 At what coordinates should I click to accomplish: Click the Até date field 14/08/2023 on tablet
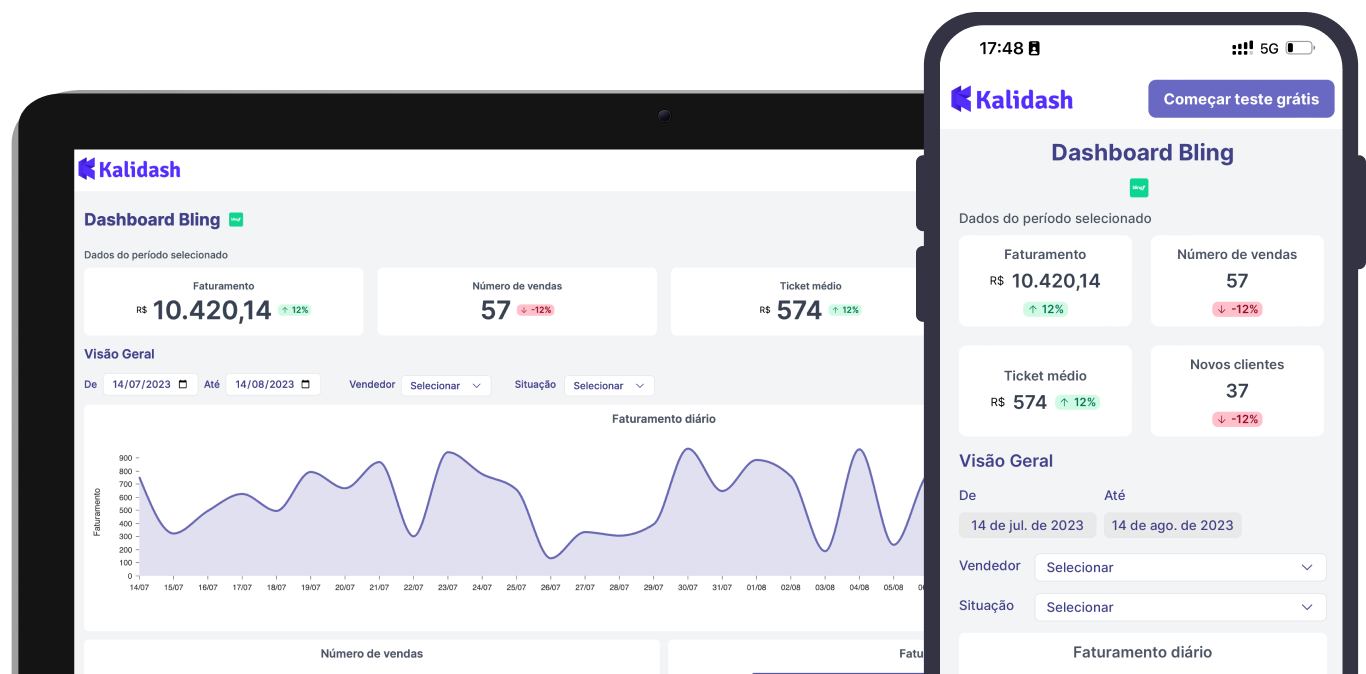[273, 384]
